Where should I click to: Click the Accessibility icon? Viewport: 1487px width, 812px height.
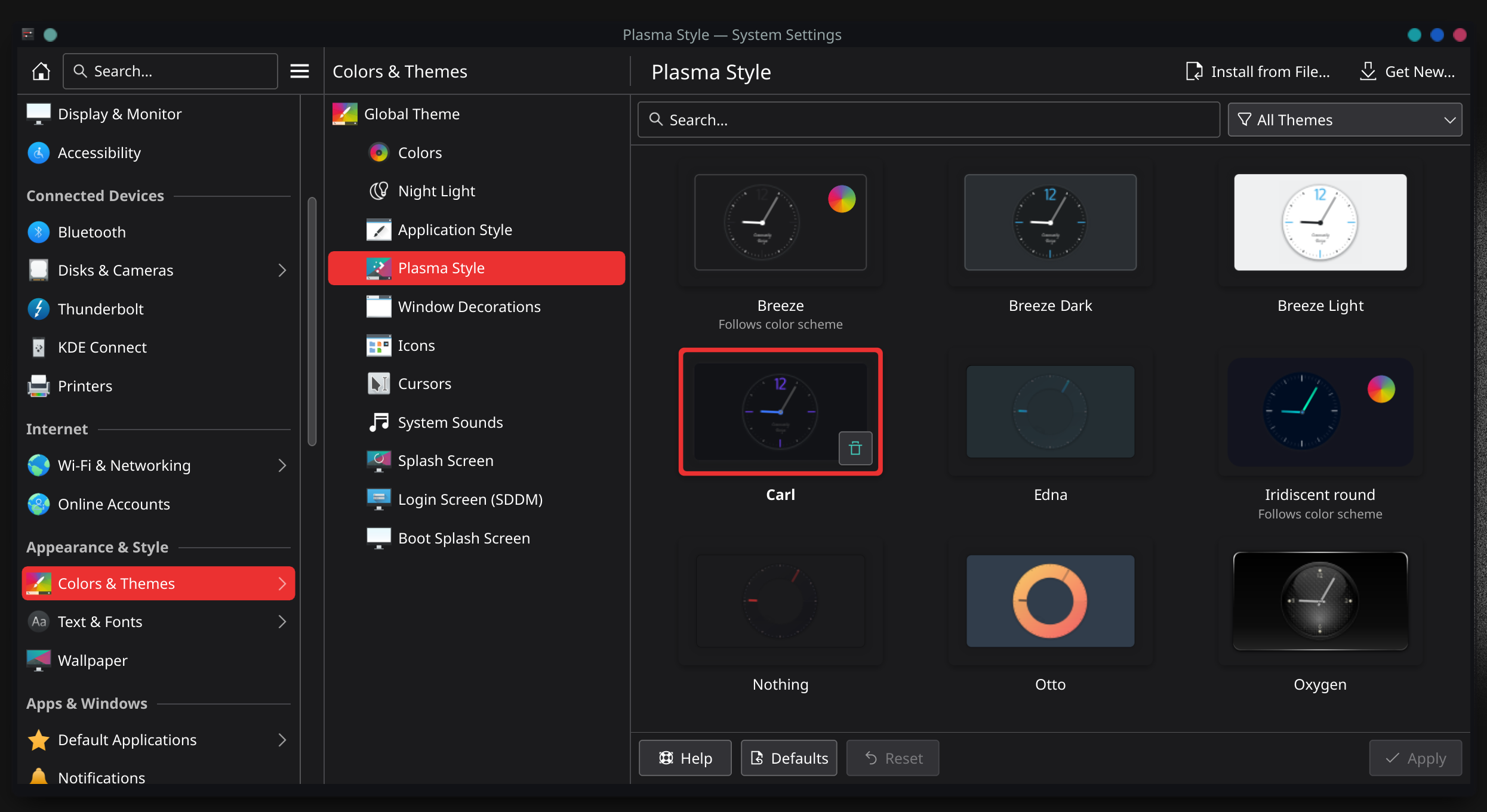(39, 153)
